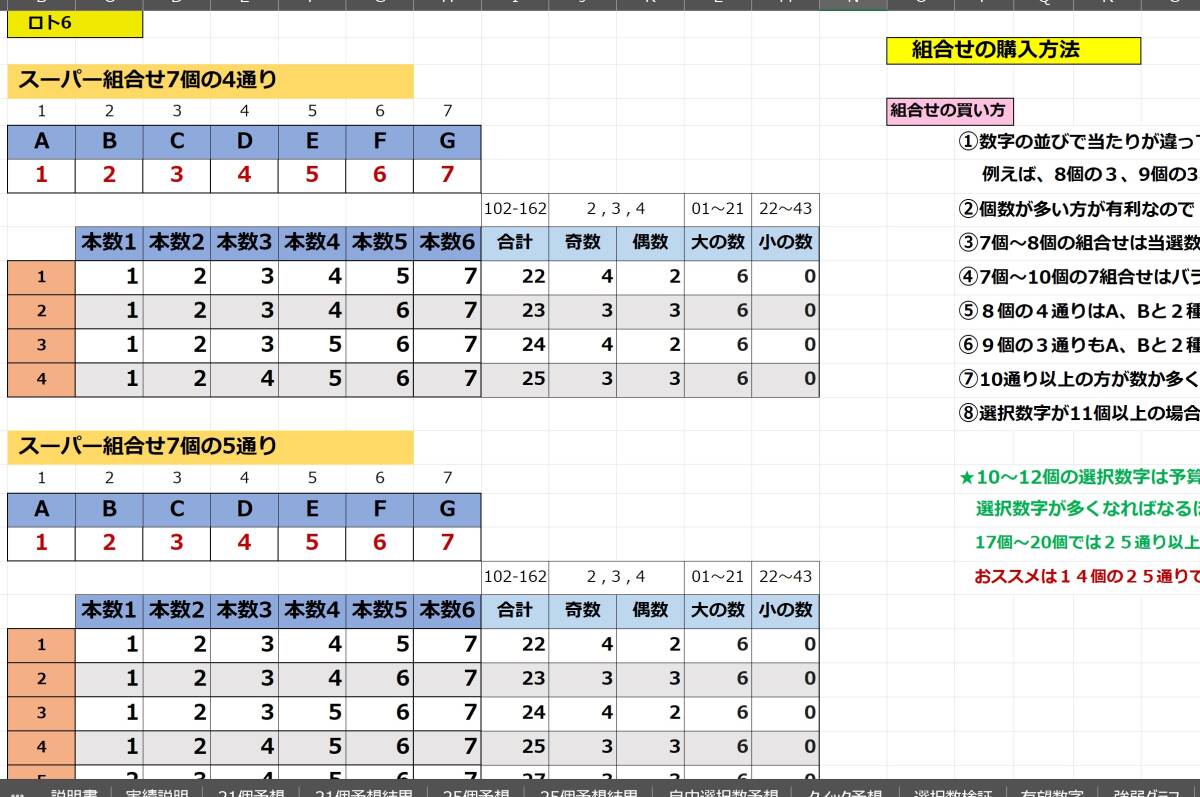Select 合計 value 22 in 4通り table

[515, 277]
